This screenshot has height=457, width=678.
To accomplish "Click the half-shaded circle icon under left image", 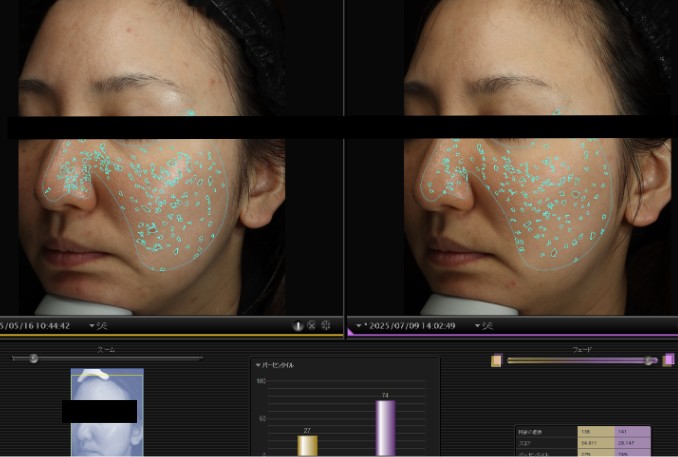I will pos(298,325).
